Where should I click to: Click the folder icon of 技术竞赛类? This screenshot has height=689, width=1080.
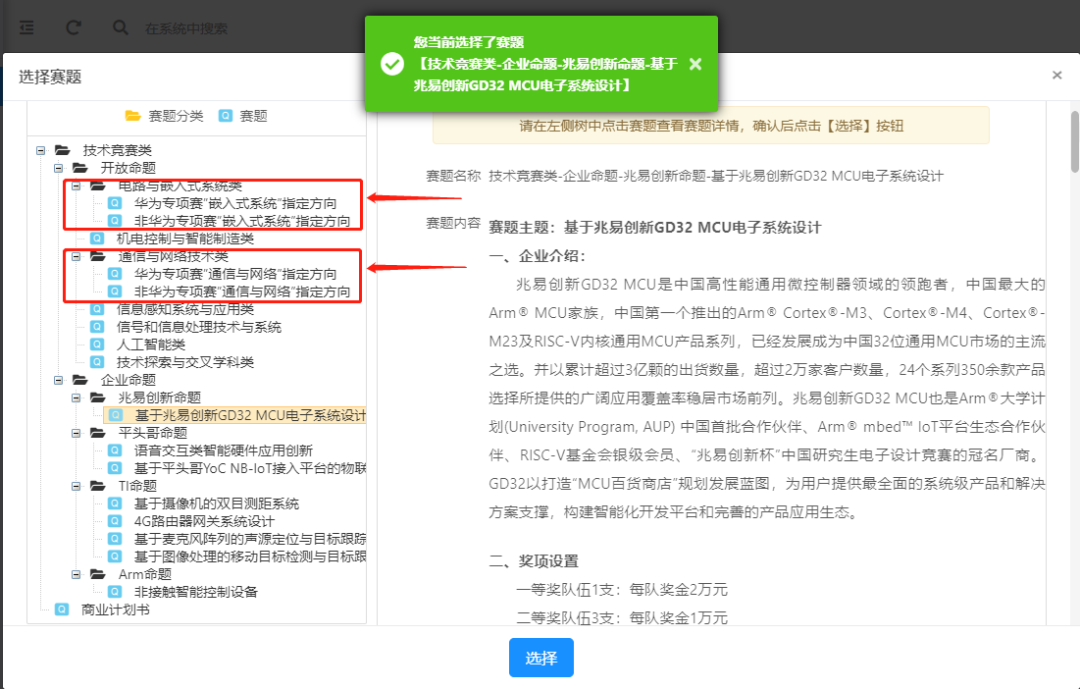tap(63, 150)
